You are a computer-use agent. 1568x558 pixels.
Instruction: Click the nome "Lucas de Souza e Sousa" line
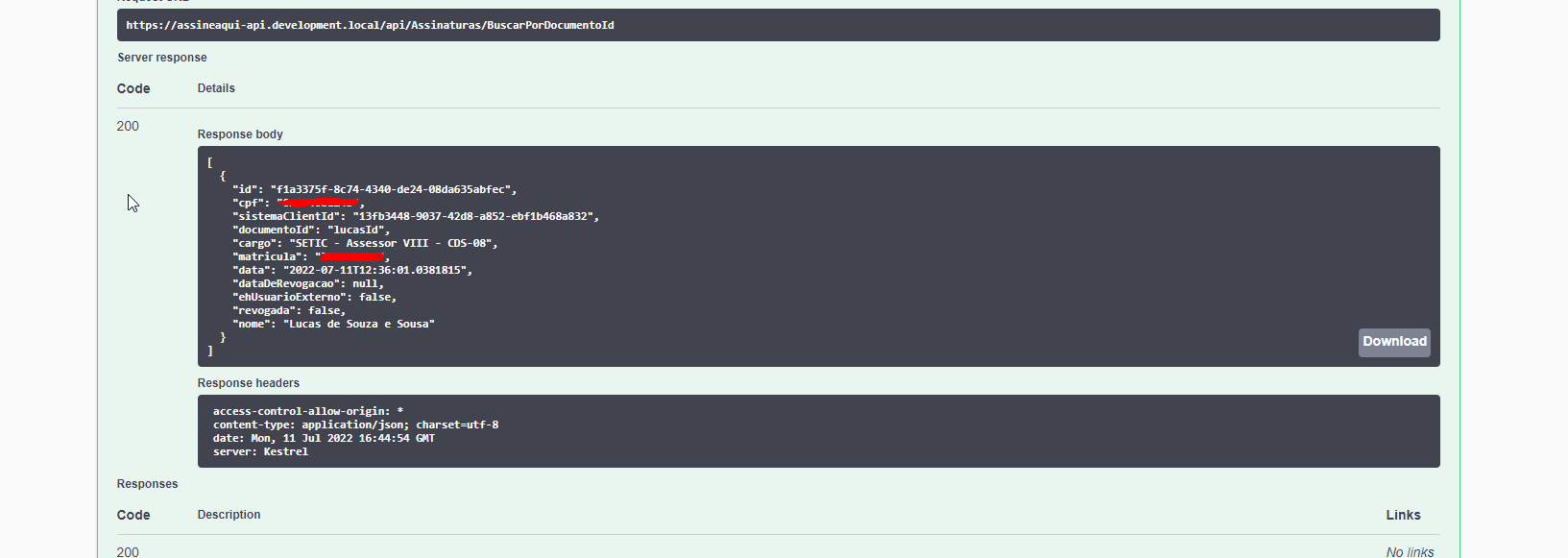pos(333,325)
